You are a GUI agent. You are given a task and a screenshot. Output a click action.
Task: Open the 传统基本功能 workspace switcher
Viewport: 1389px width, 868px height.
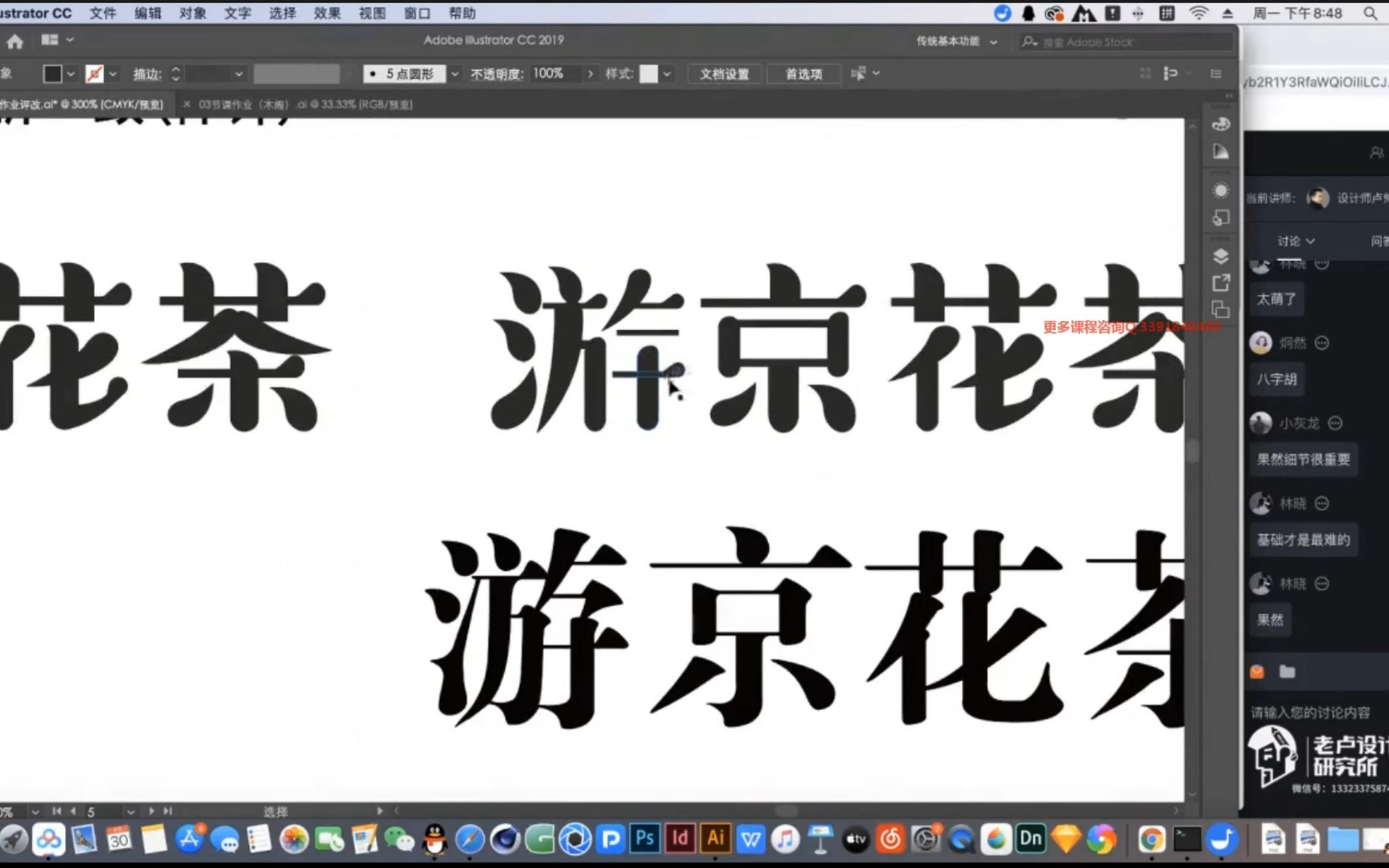[955, 41]
